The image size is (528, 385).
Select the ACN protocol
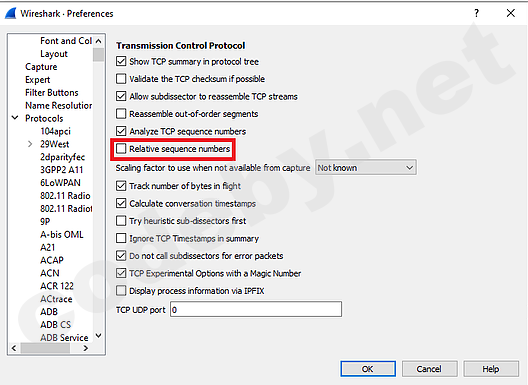coord(50,273)
